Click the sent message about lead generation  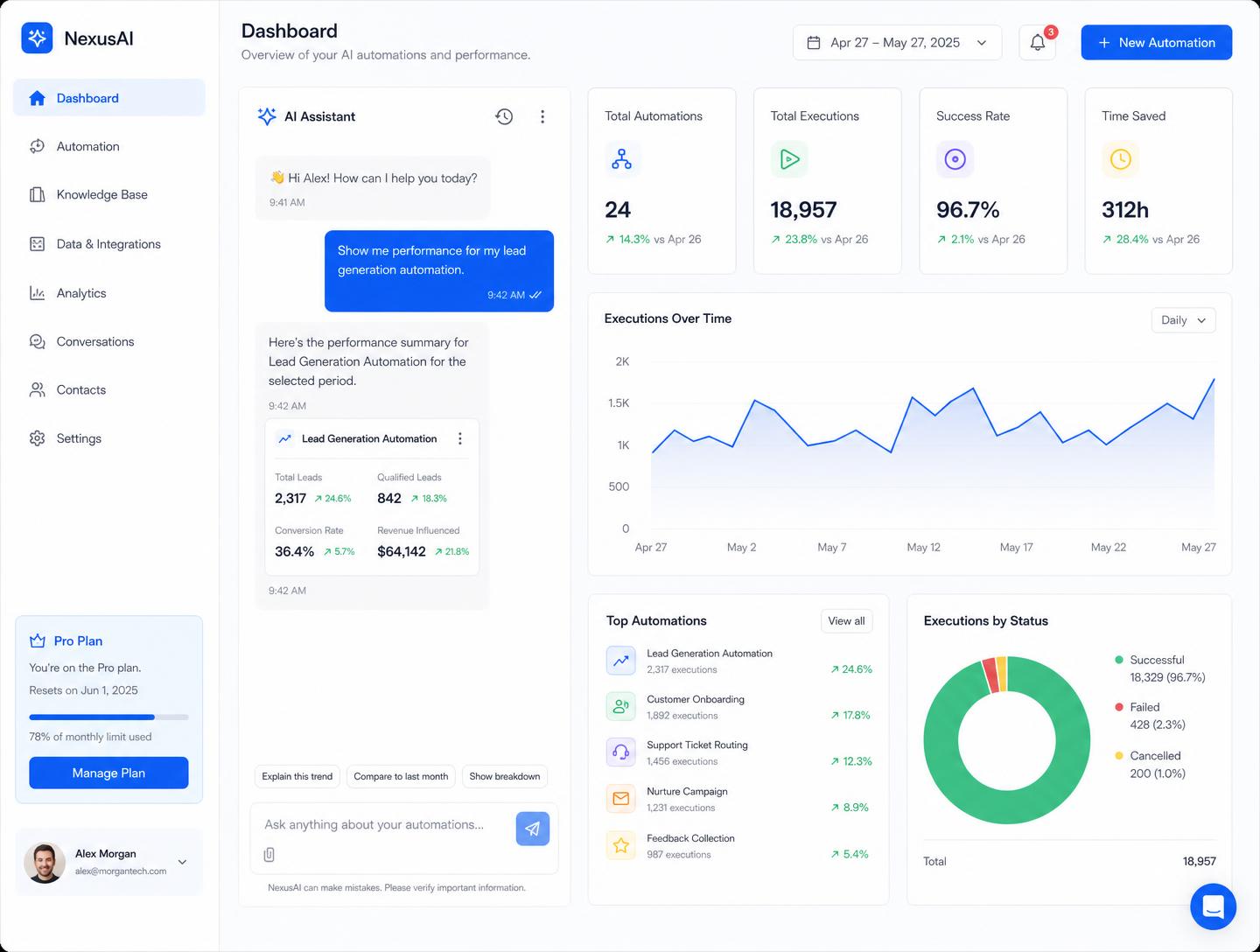439,271
